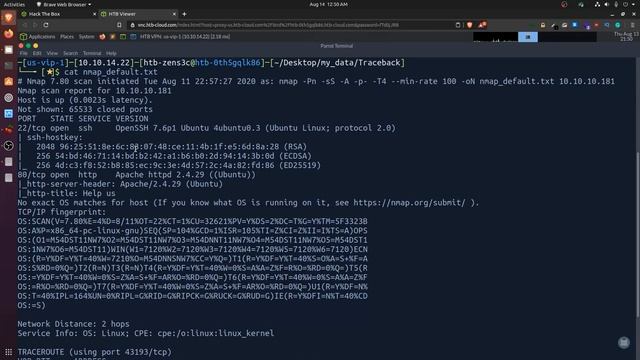This screenshot has width=640, height=360.
Task: Open terminal launcher in Parrot panel
Action: [123, 37]
